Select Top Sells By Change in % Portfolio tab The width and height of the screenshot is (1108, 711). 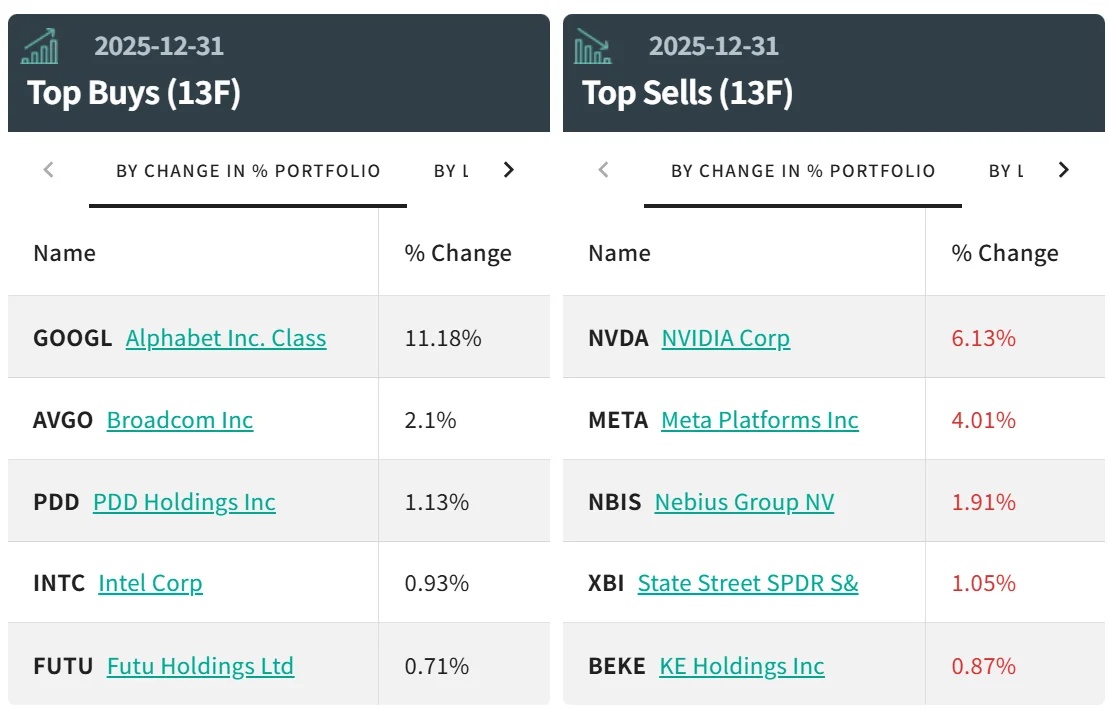pyautogui.click(x=803, y=171)
